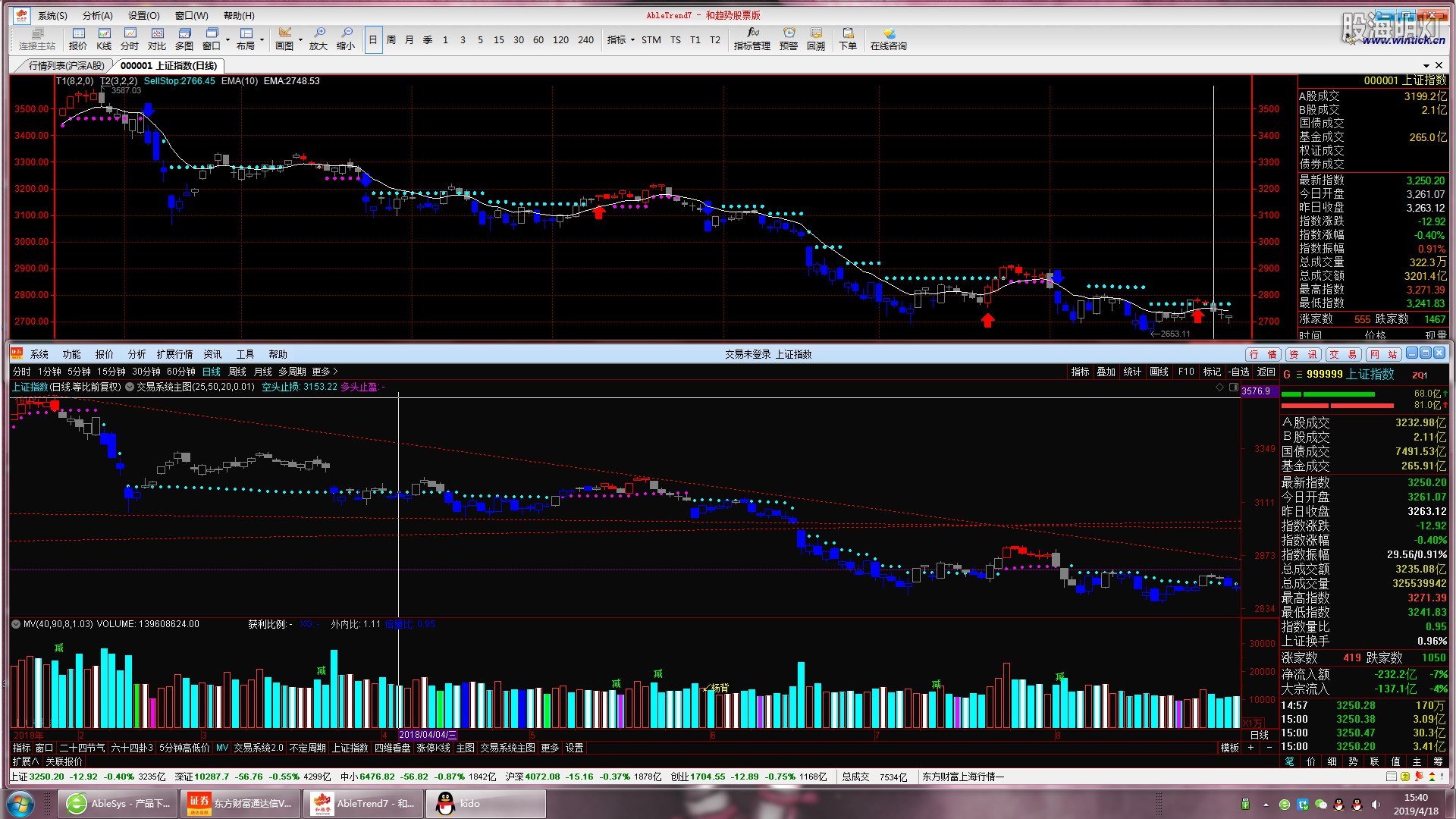This screenshot has width=1456, height=819.
Task: Open tab list arrow in AbleTrend tab bar
Action: pyautogui.click(x=1426, y=66)
